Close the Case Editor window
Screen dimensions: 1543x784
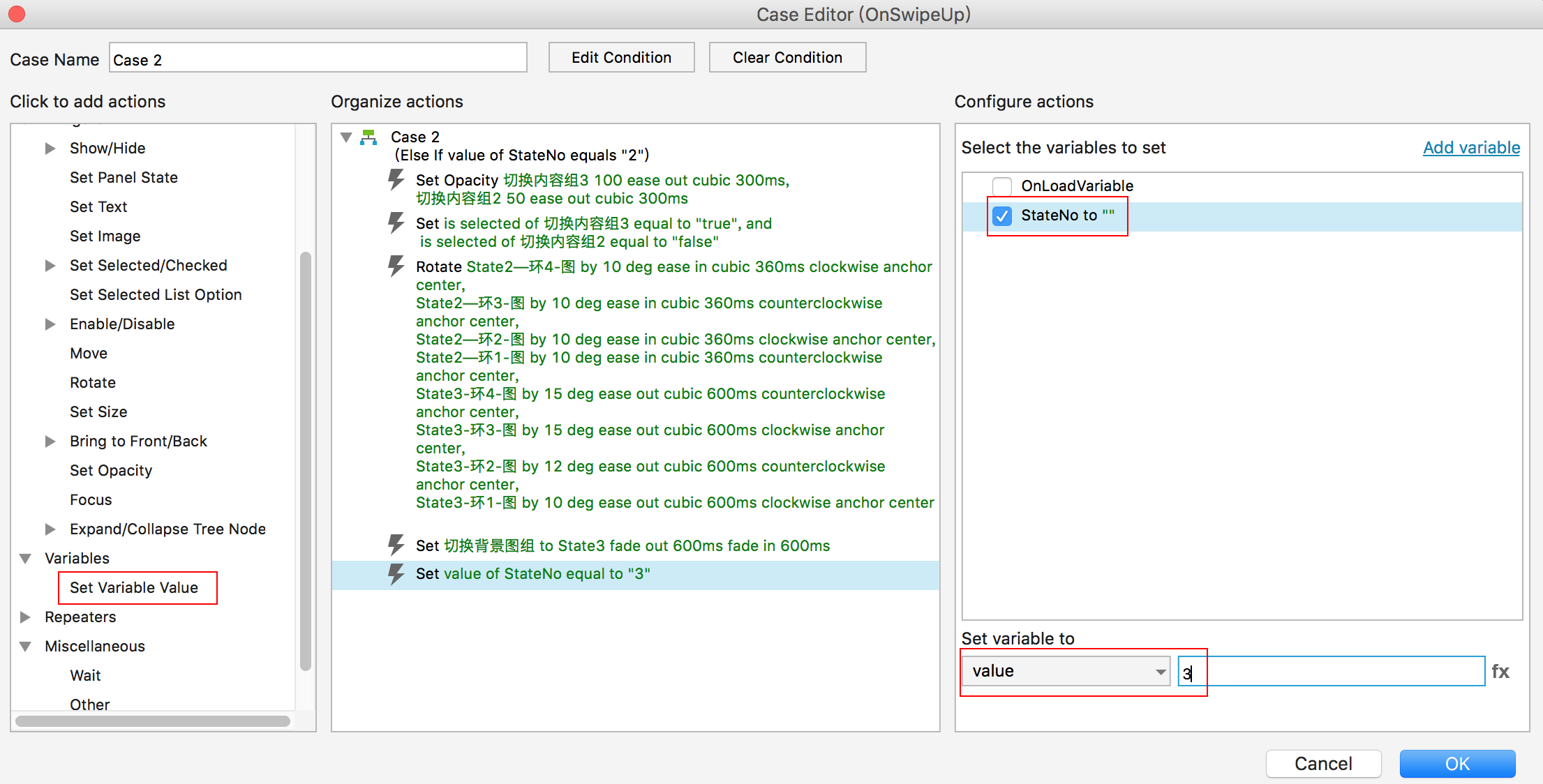pyautogui.click(x=17, y=14)
